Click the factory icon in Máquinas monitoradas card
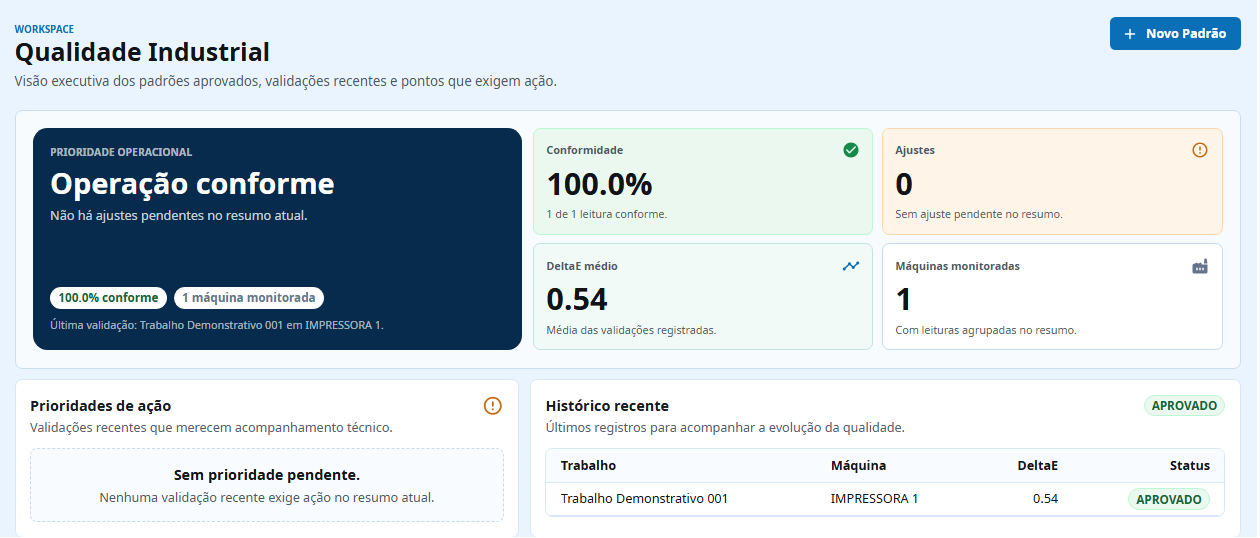This screenshot has height=538, width=1260. coord(1200,266)
